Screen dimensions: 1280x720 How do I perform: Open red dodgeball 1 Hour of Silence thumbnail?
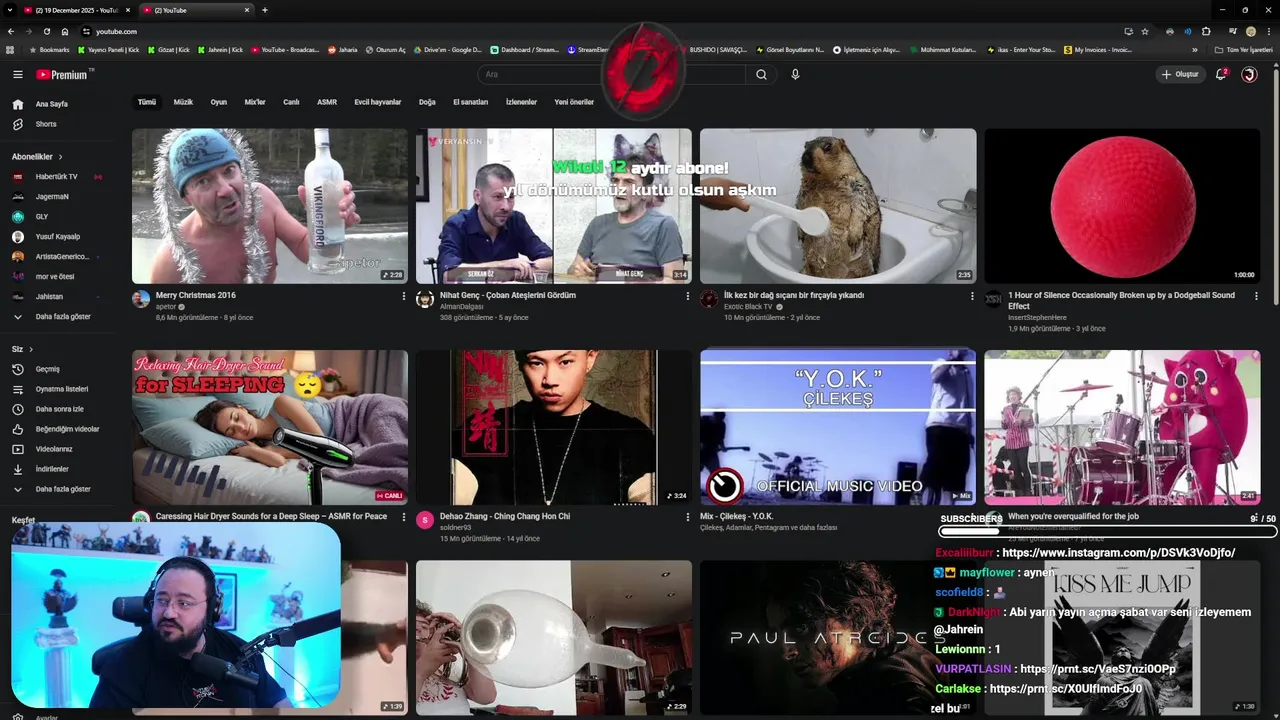click(1122, 206)
